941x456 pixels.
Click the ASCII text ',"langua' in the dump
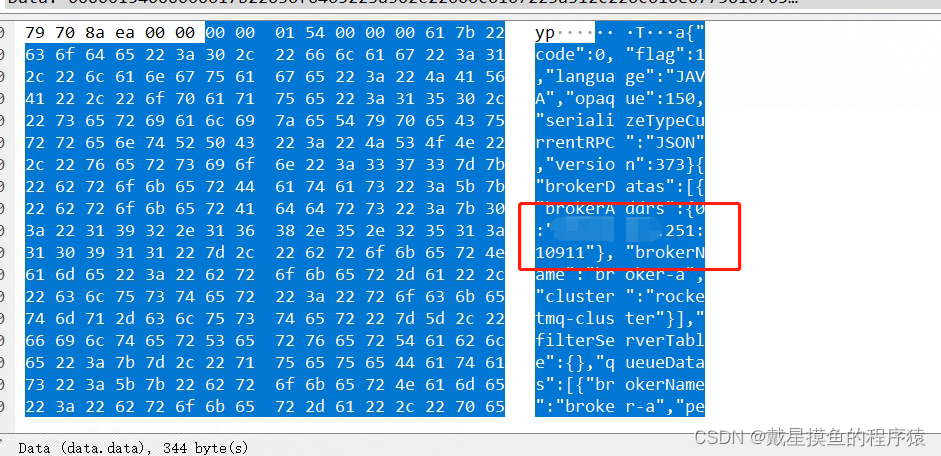tap(575, 77)
